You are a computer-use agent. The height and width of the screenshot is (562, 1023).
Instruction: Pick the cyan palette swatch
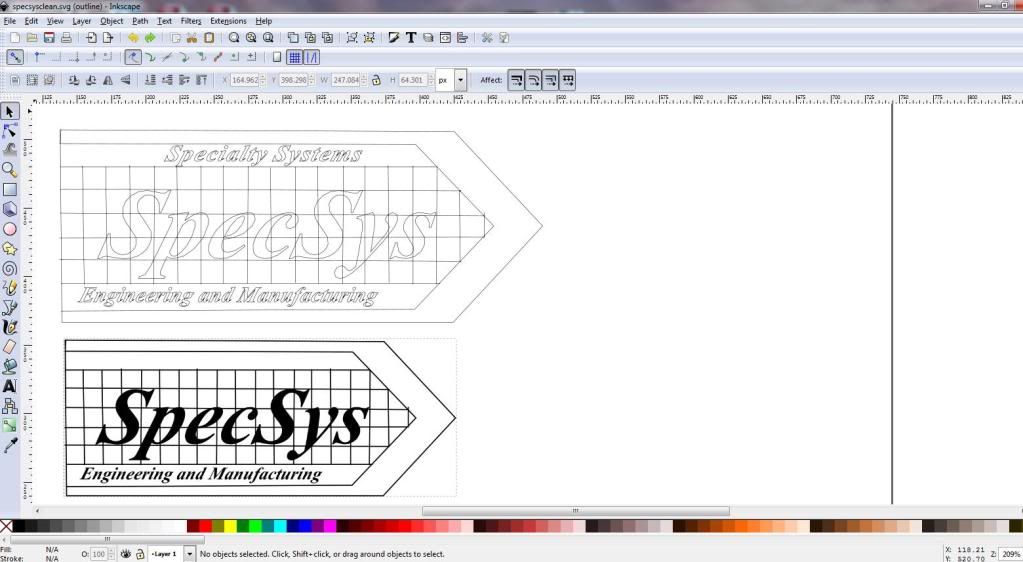280,526
